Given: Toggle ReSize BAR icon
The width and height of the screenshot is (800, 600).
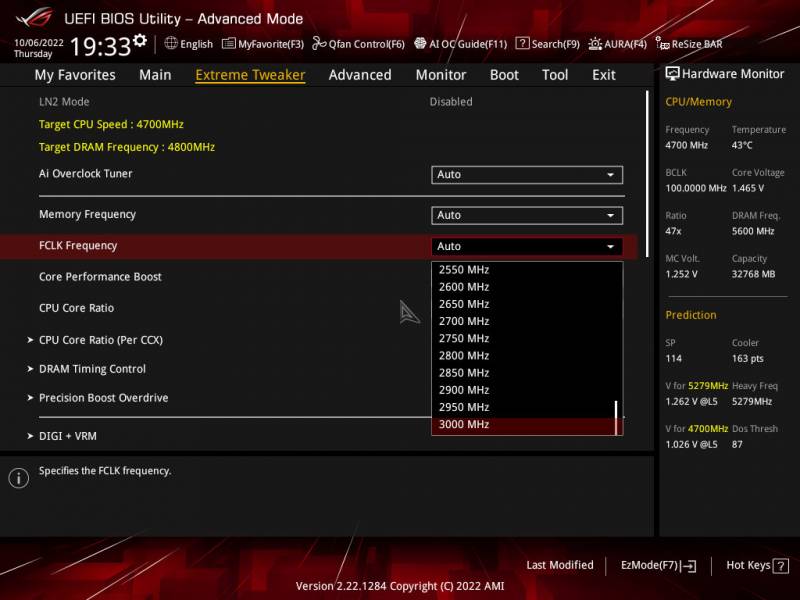Looking at the screenshot, I should tap(662, 43).
